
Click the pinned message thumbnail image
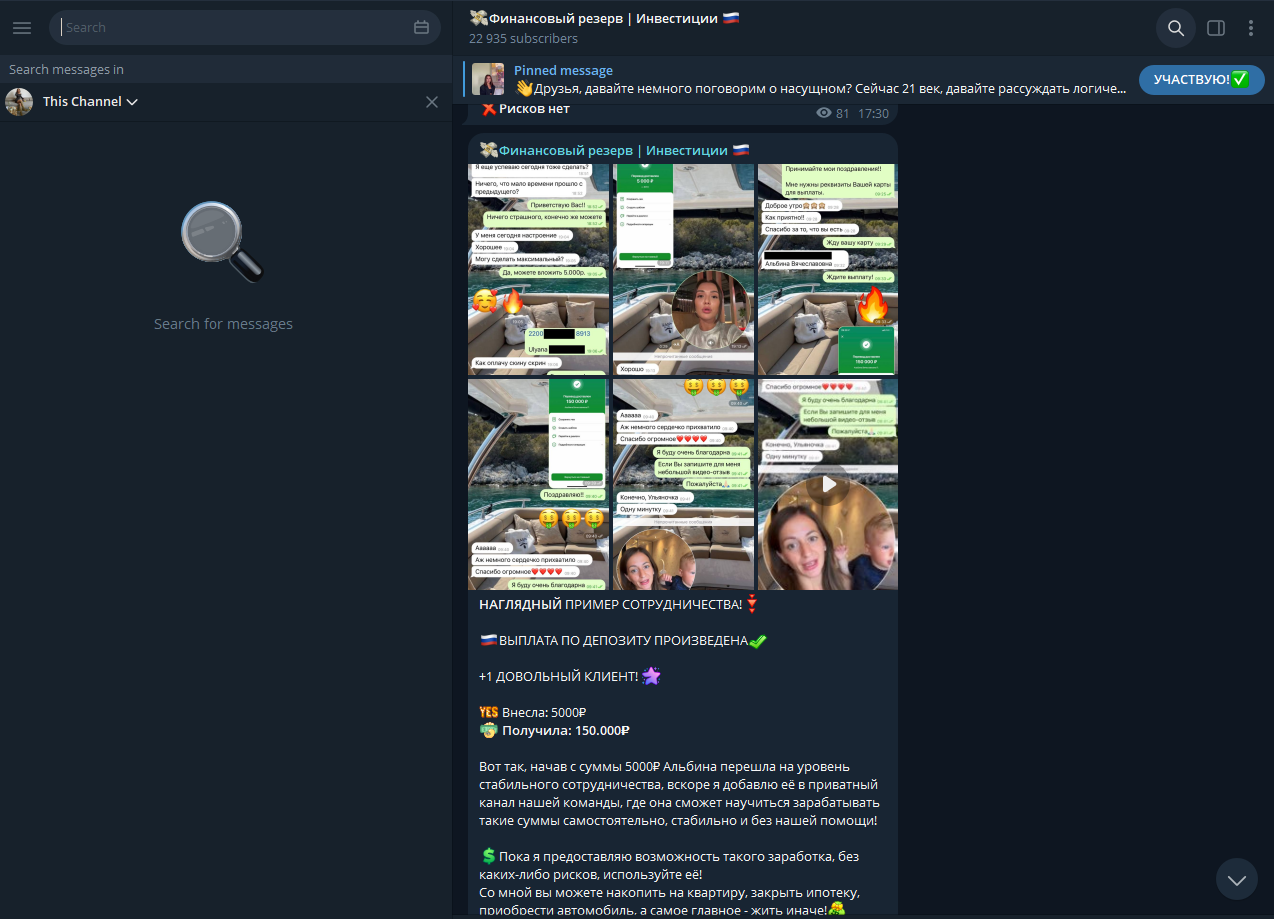(x=488, y=80)
